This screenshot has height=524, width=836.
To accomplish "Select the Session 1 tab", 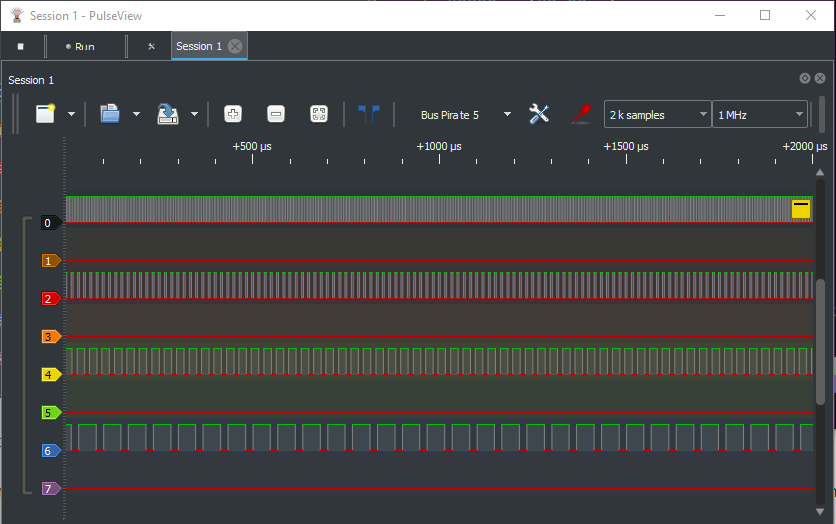I will (199, 46).
